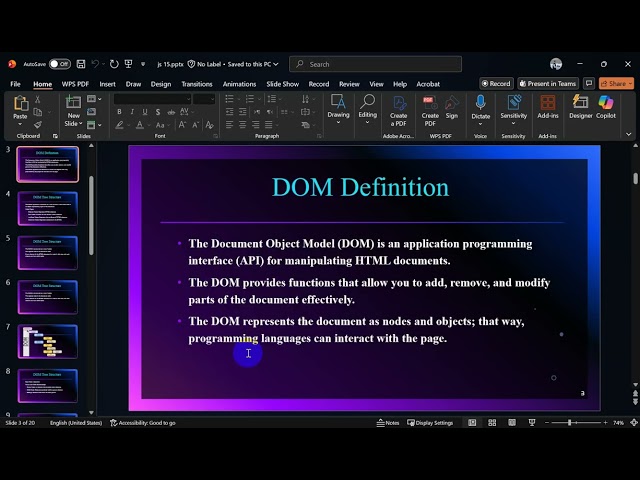Toggle Strikethrough formatting
The width and height of the screenshot is (640, 480).
(171, 112)
